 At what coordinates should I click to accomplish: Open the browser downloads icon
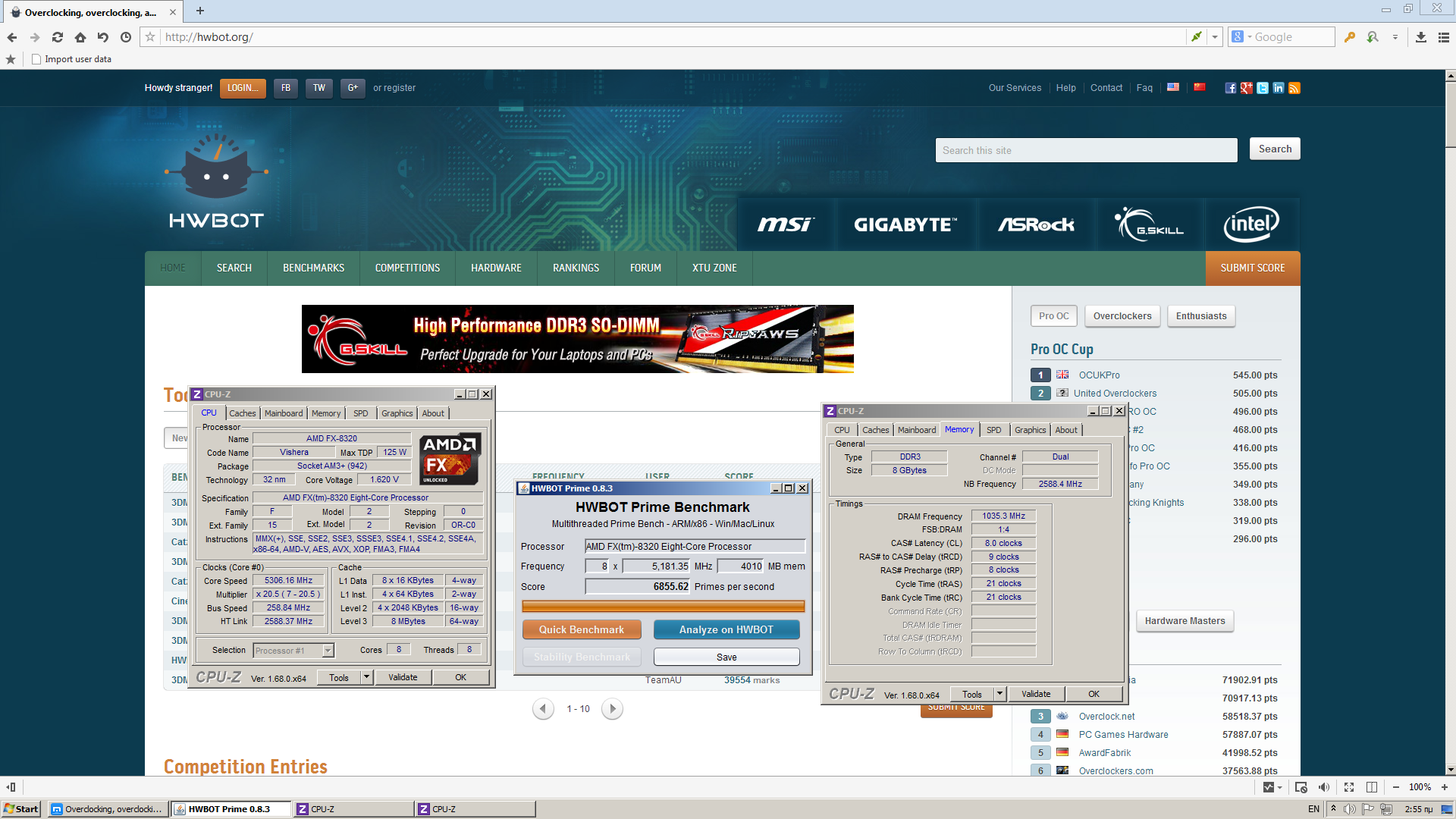coord(1421,37)
